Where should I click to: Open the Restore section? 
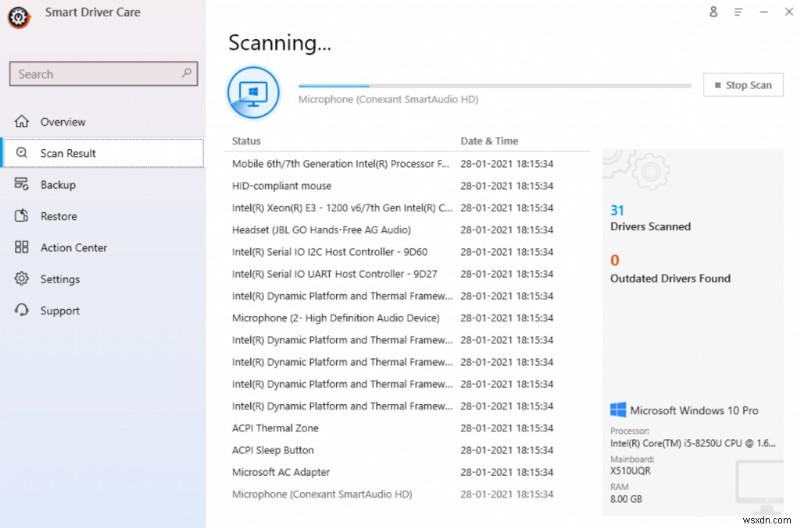[103, 216]
